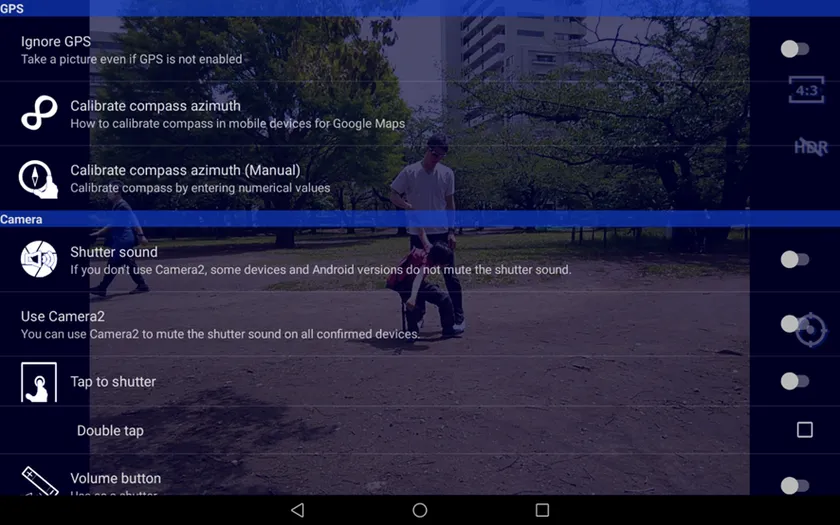Select the Shutter sound label
The image size is (840, 525).
[114, 252]
